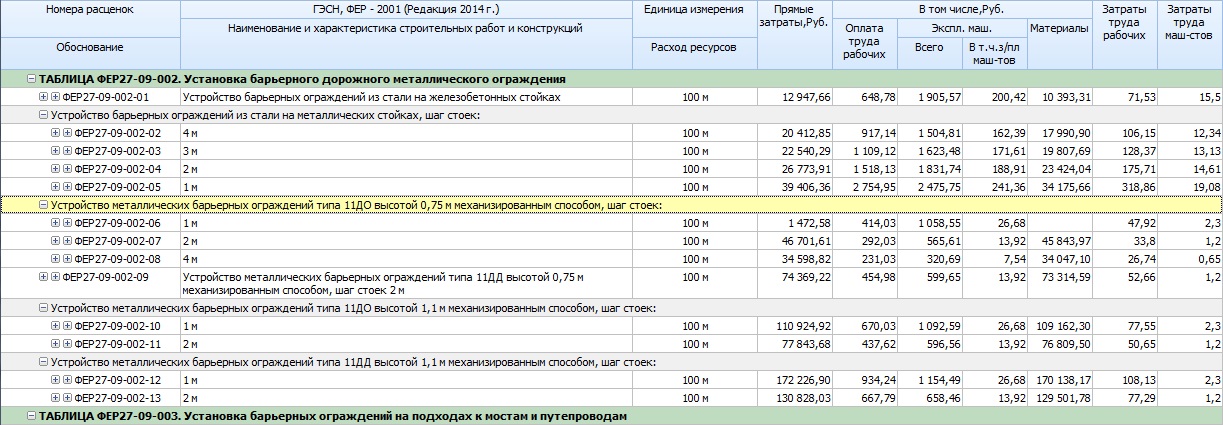Select row ФЕР27-09-002-11

[611, 344]
